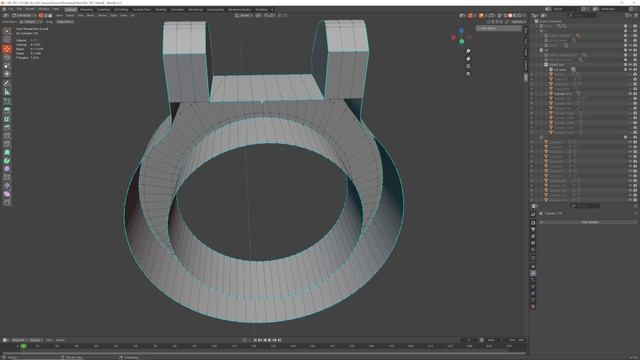Switch to the Modeling workspace tab
Viewport: 640px width, 360px height.
pos(86,9)
